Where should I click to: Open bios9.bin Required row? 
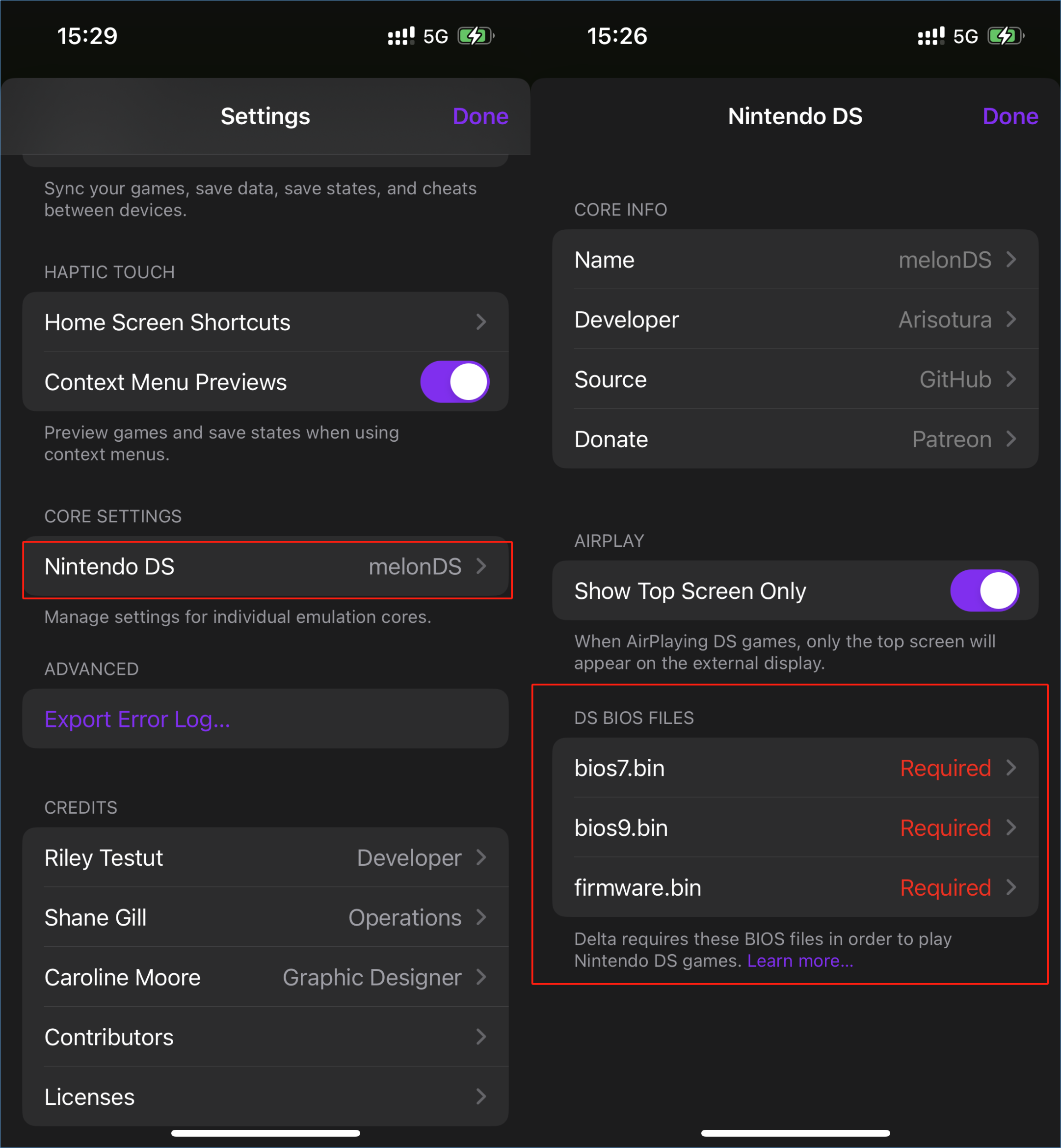(795, 828)
